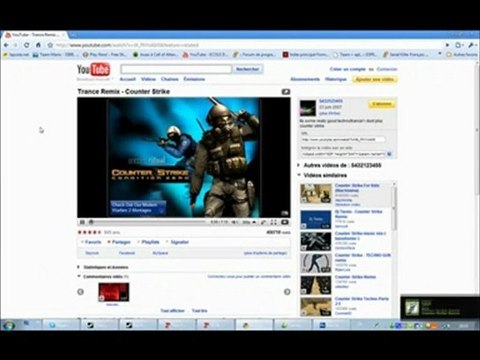Open the browser home page icon
This screenshot has width=480, height=360.
pyautogui.click(x=38, y=45)
